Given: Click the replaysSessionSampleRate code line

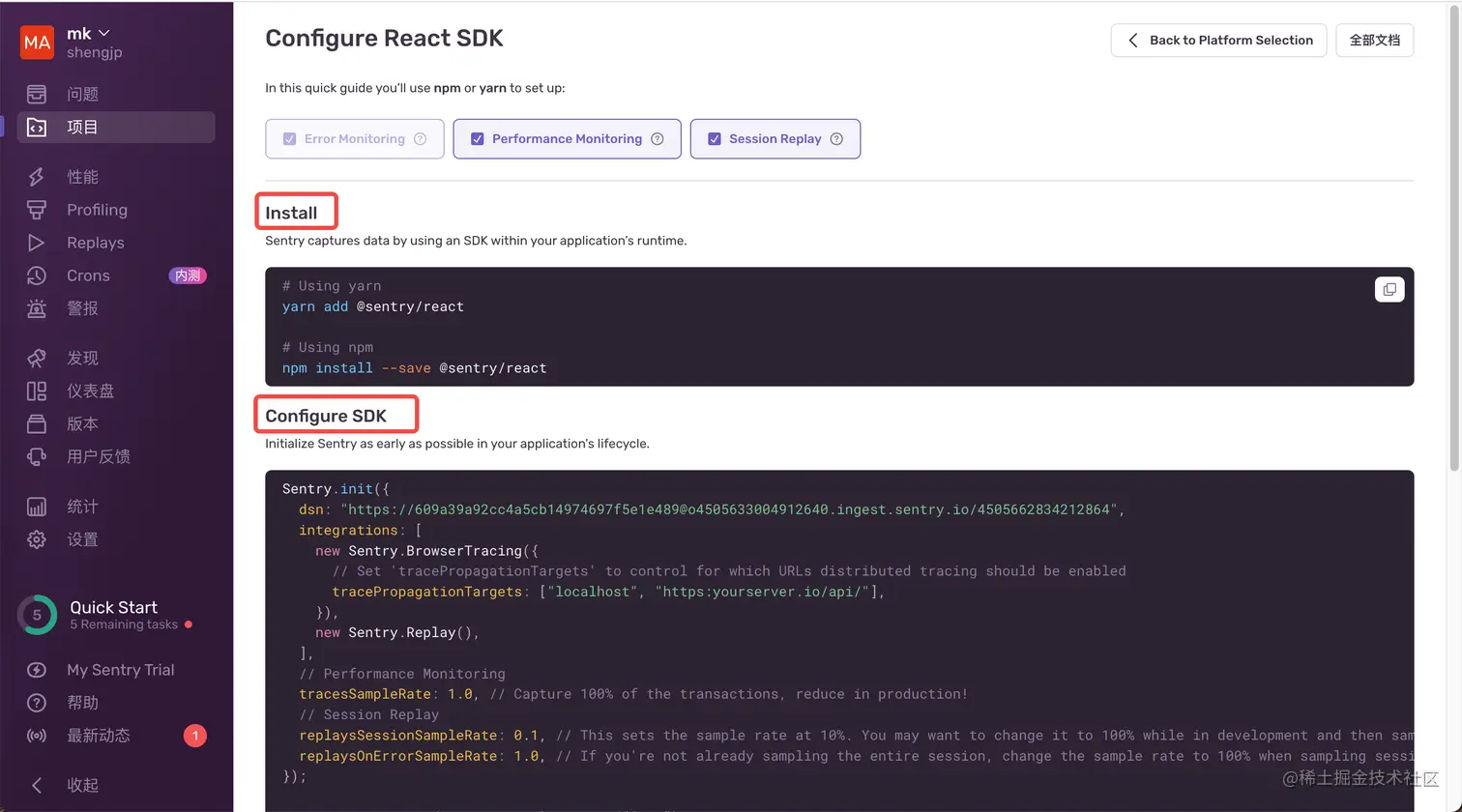Looking at the screenshot, I should click(x=856, y=735).
